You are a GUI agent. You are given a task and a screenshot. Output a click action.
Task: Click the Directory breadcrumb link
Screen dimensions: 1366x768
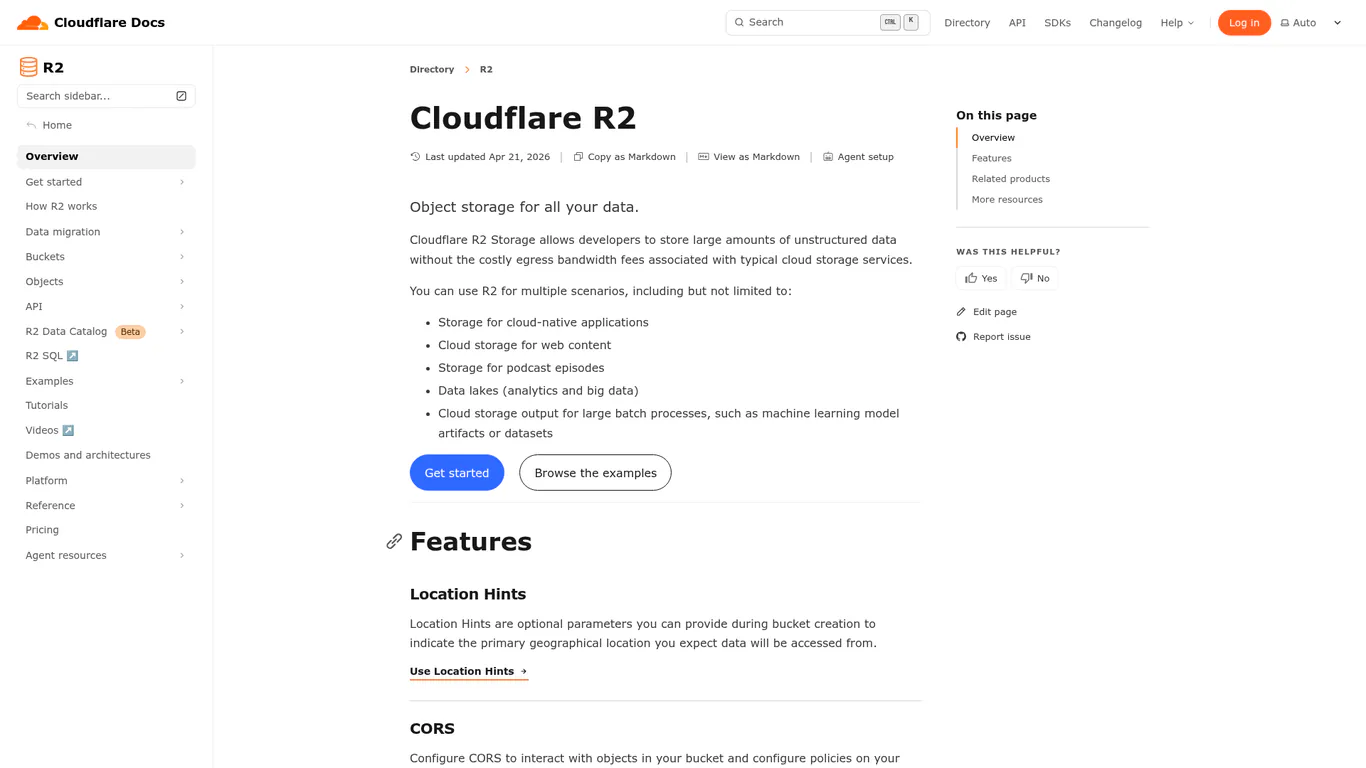[x=432, y=69]
